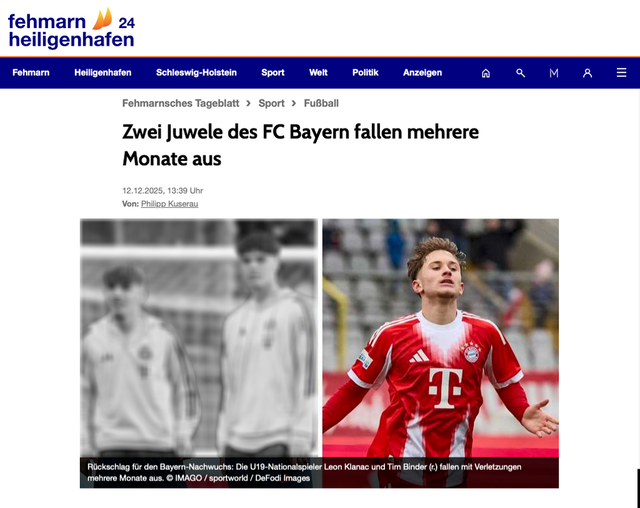Click the Sport breadcrumb link
This screenshot has height=508, width=640.
[271, 103]
